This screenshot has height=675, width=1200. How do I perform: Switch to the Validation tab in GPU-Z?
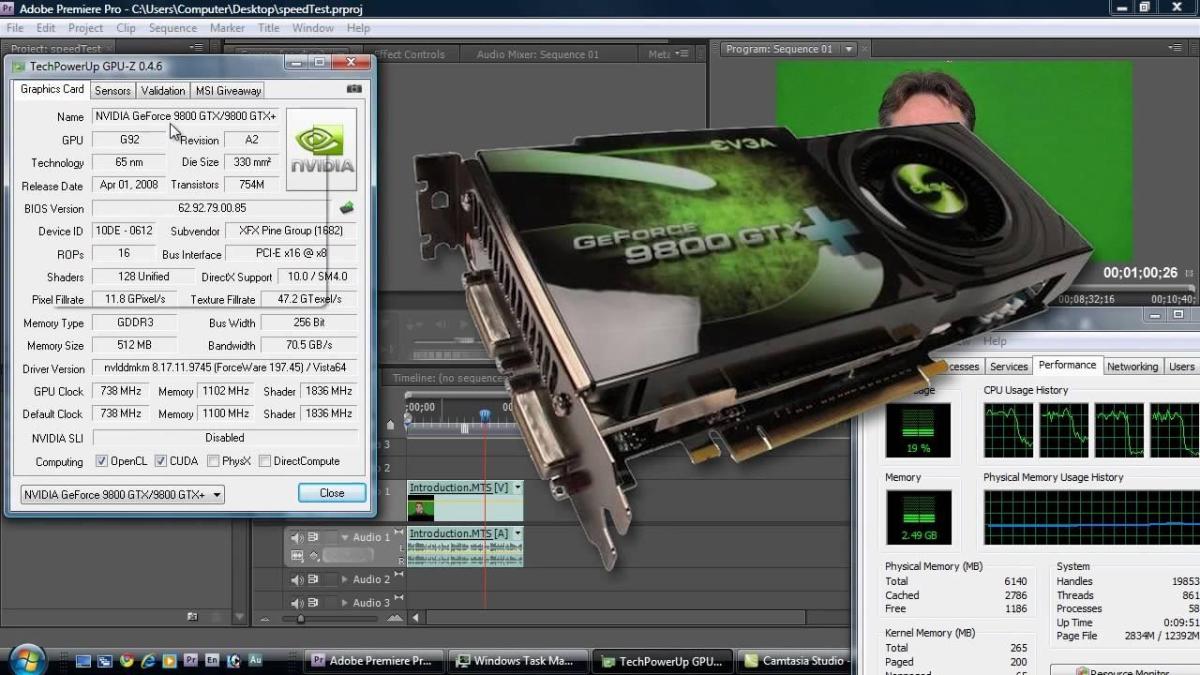(163, 90)
